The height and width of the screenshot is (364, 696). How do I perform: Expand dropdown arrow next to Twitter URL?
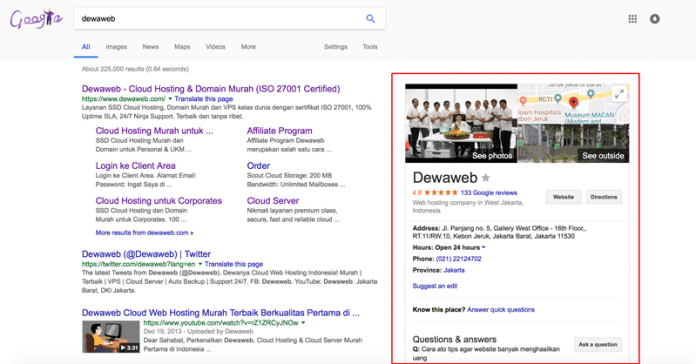pos(200,264)
